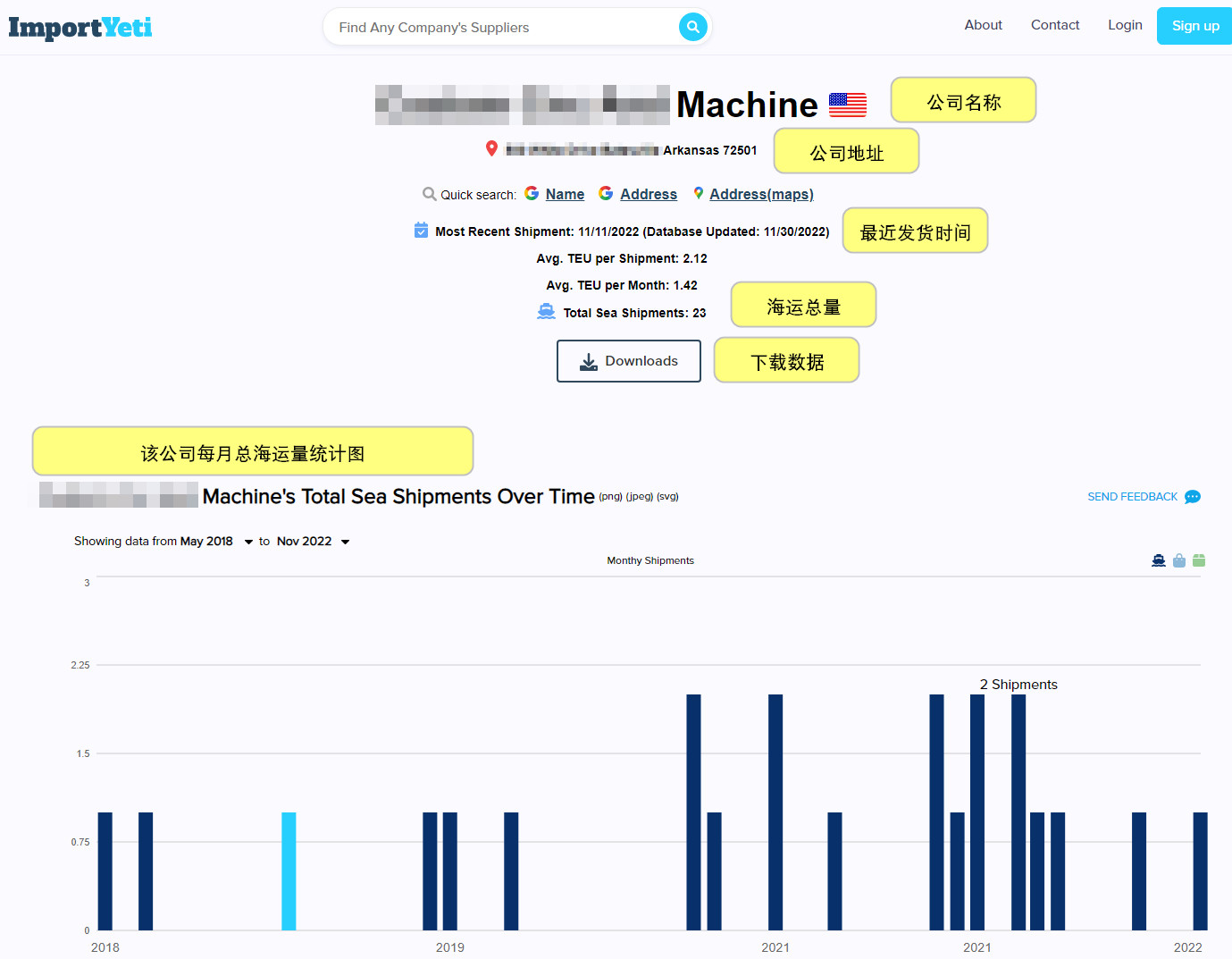Toggle the dark ship series on the chart
Image resolution: width=1232 pixels, height=959 pixels.
(x=1159, y=559)
